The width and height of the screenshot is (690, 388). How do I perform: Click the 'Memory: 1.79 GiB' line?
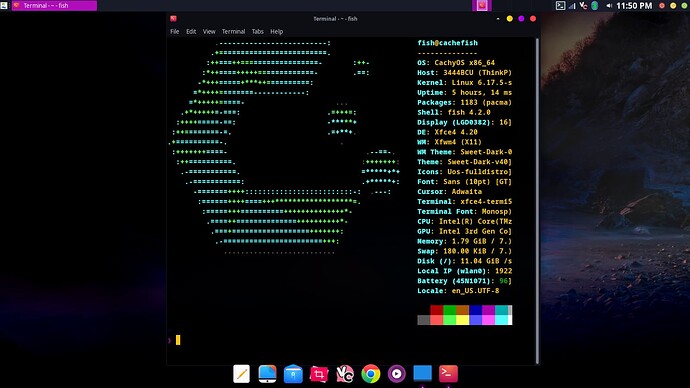point(465,242)
